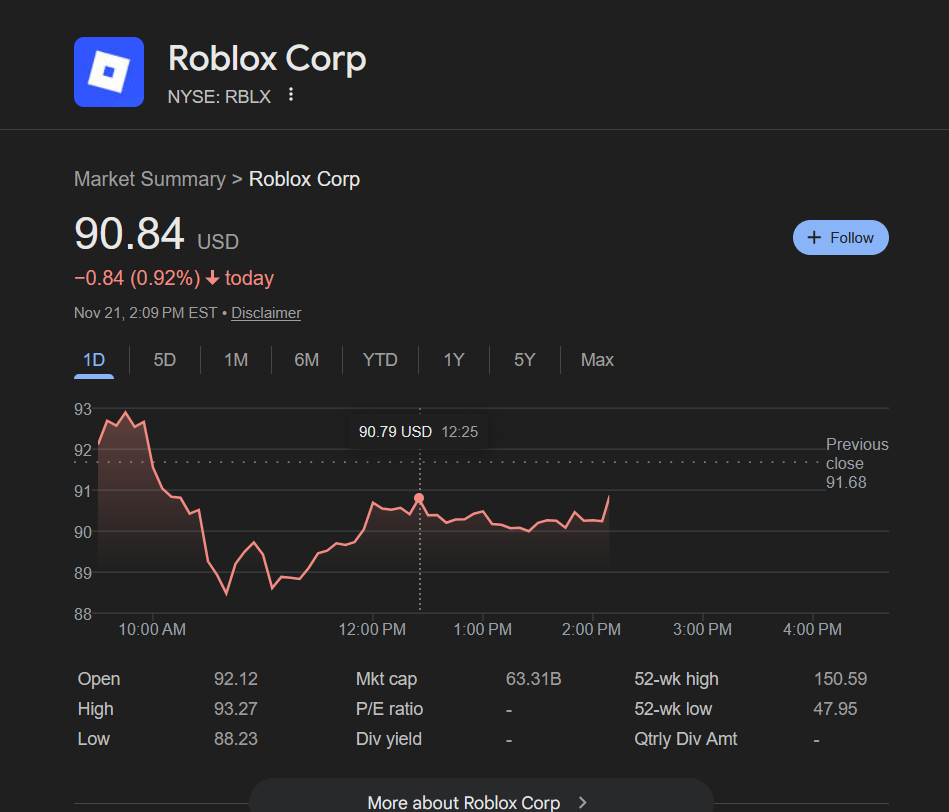Click the 12:00 PM axis label
This screenshot has width=949, height=812.
click(x=372, y=629)
